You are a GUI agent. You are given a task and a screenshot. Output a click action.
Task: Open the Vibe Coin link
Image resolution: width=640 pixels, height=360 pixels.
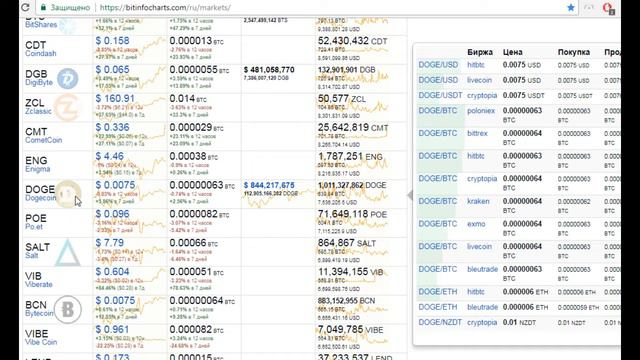coord(41,342)
